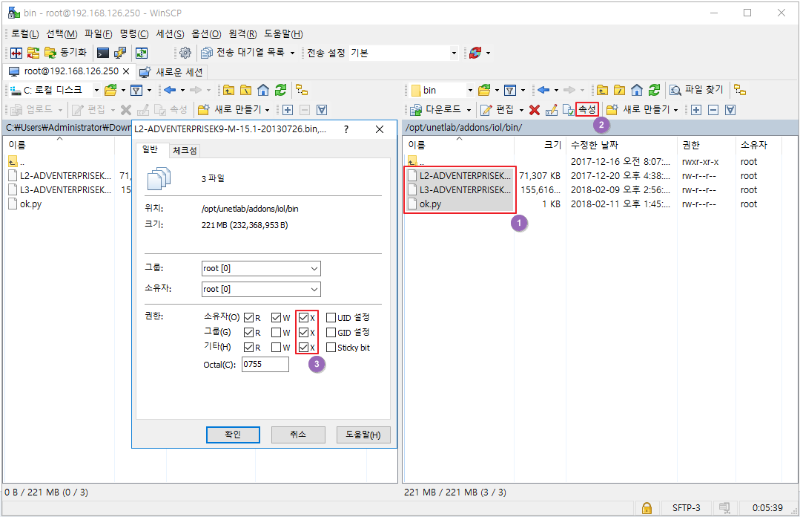
Task: Toggle group write (W) permission checkbox
Action: click(276, 332)
